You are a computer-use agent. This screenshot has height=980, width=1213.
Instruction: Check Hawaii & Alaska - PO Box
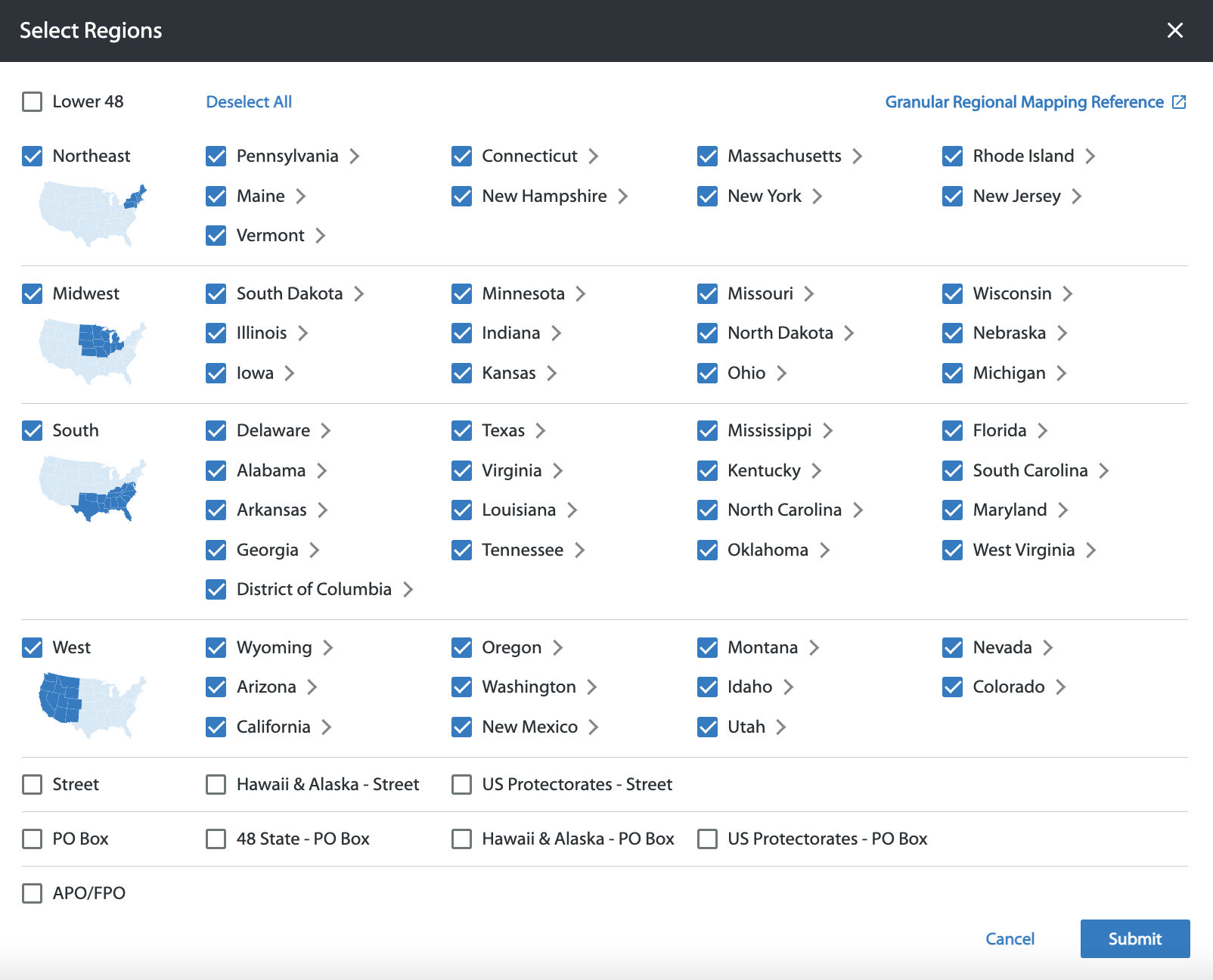coord(461,839)
